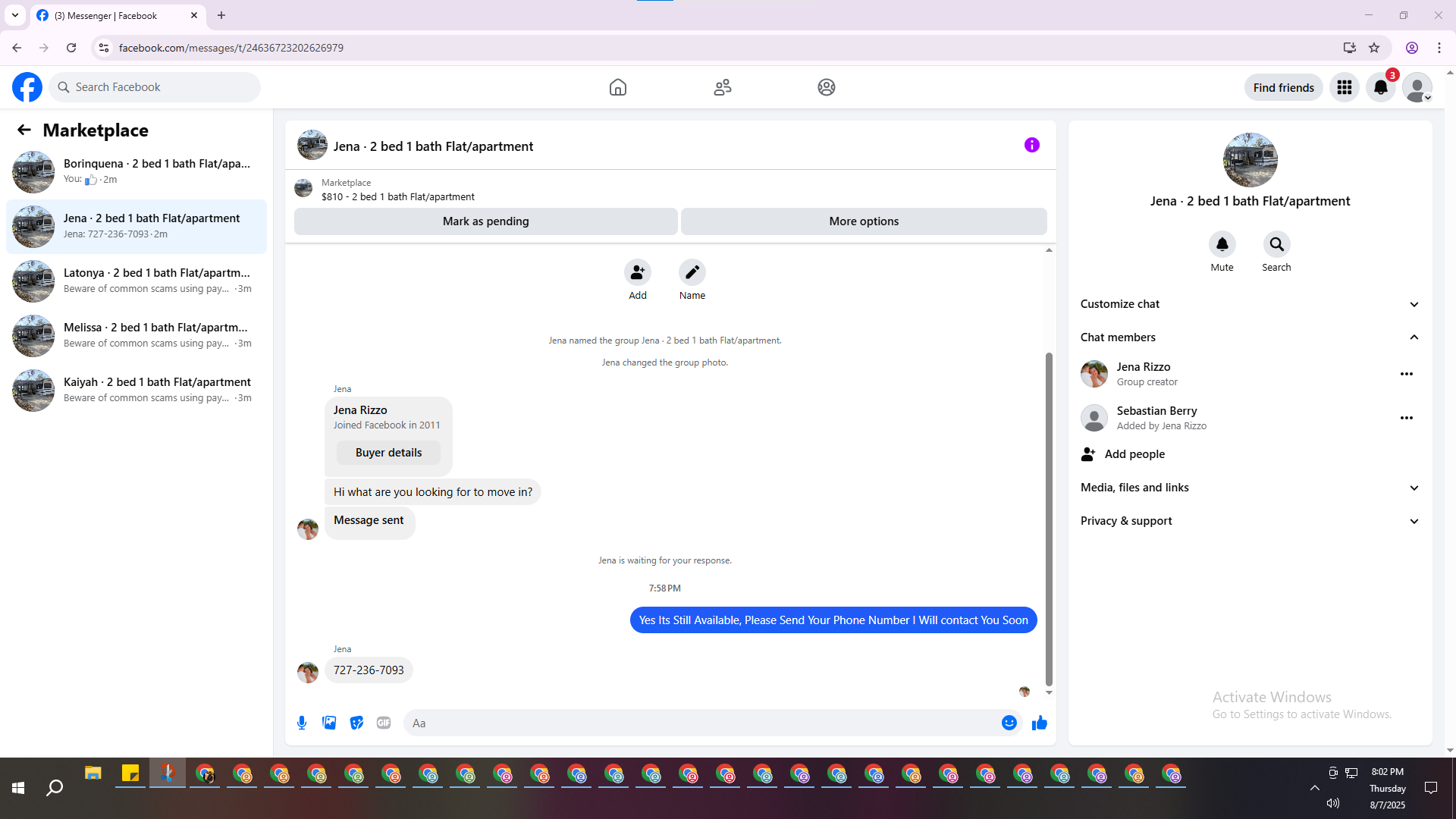1456x819 pixels.
Task: Open the Chrome profile icon
Action: point(1412,48)
